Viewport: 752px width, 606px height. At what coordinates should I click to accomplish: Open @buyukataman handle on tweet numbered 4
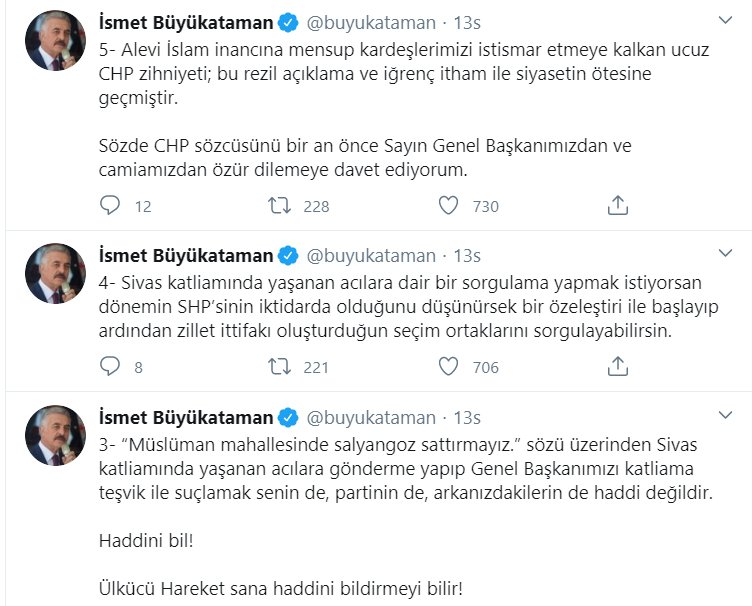pos(370,255)
